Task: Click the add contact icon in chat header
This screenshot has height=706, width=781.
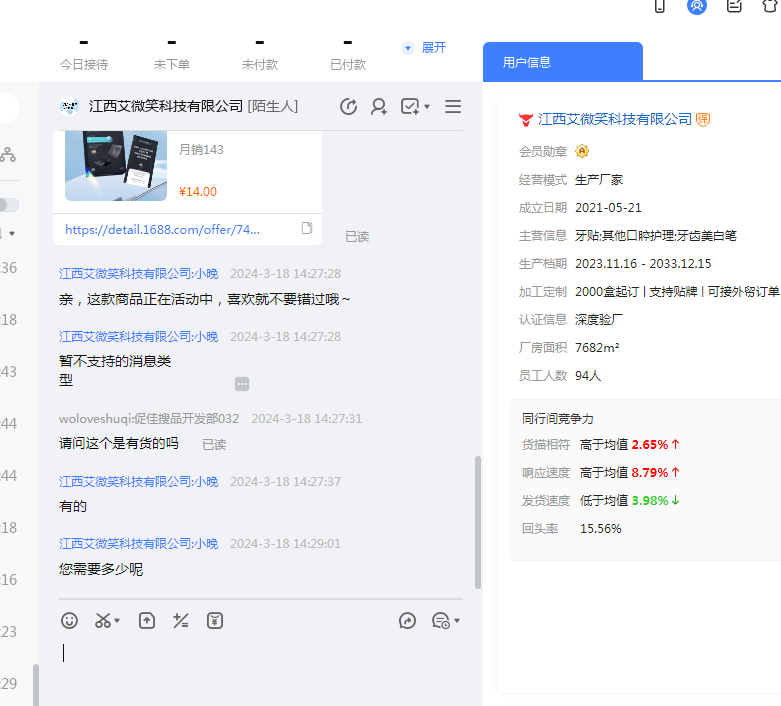Action: coord(379,107)
